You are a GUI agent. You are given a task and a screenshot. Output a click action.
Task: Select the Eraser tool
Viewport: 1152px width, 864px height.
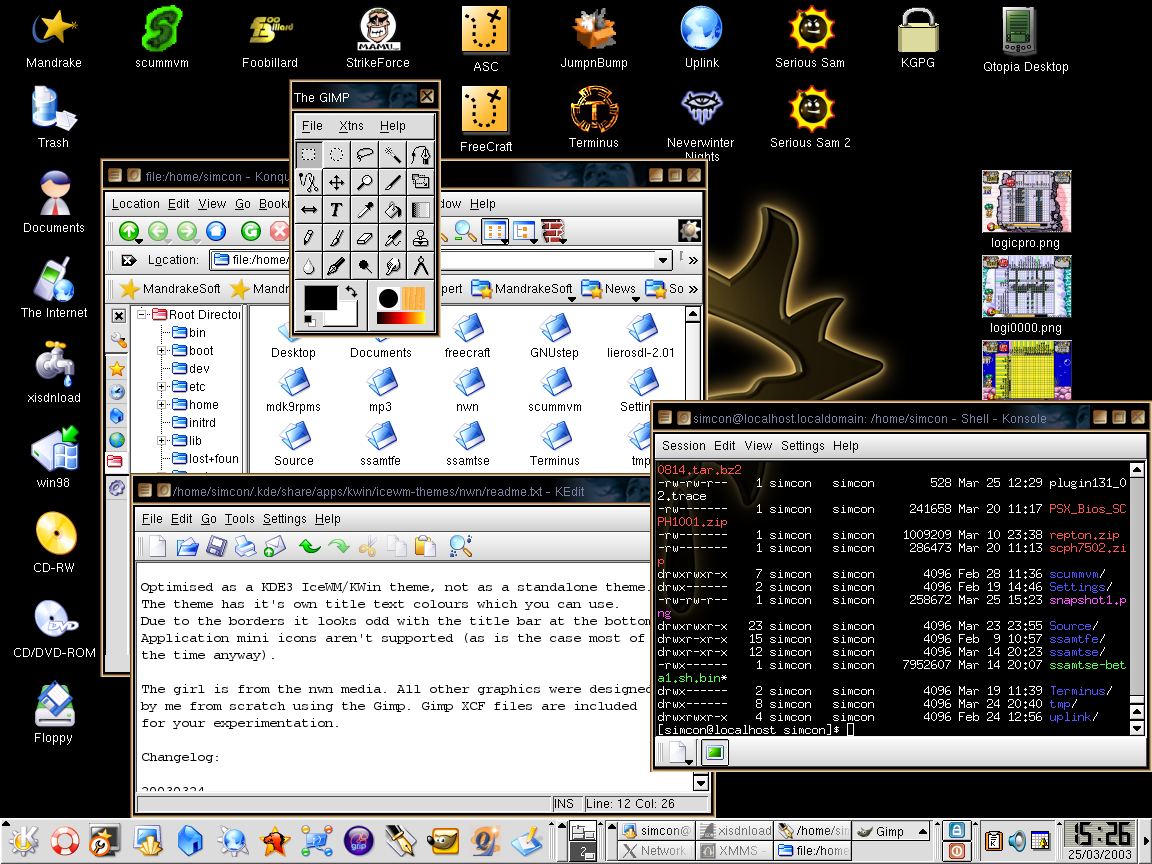pyautogui.click(x=364, y=238)
